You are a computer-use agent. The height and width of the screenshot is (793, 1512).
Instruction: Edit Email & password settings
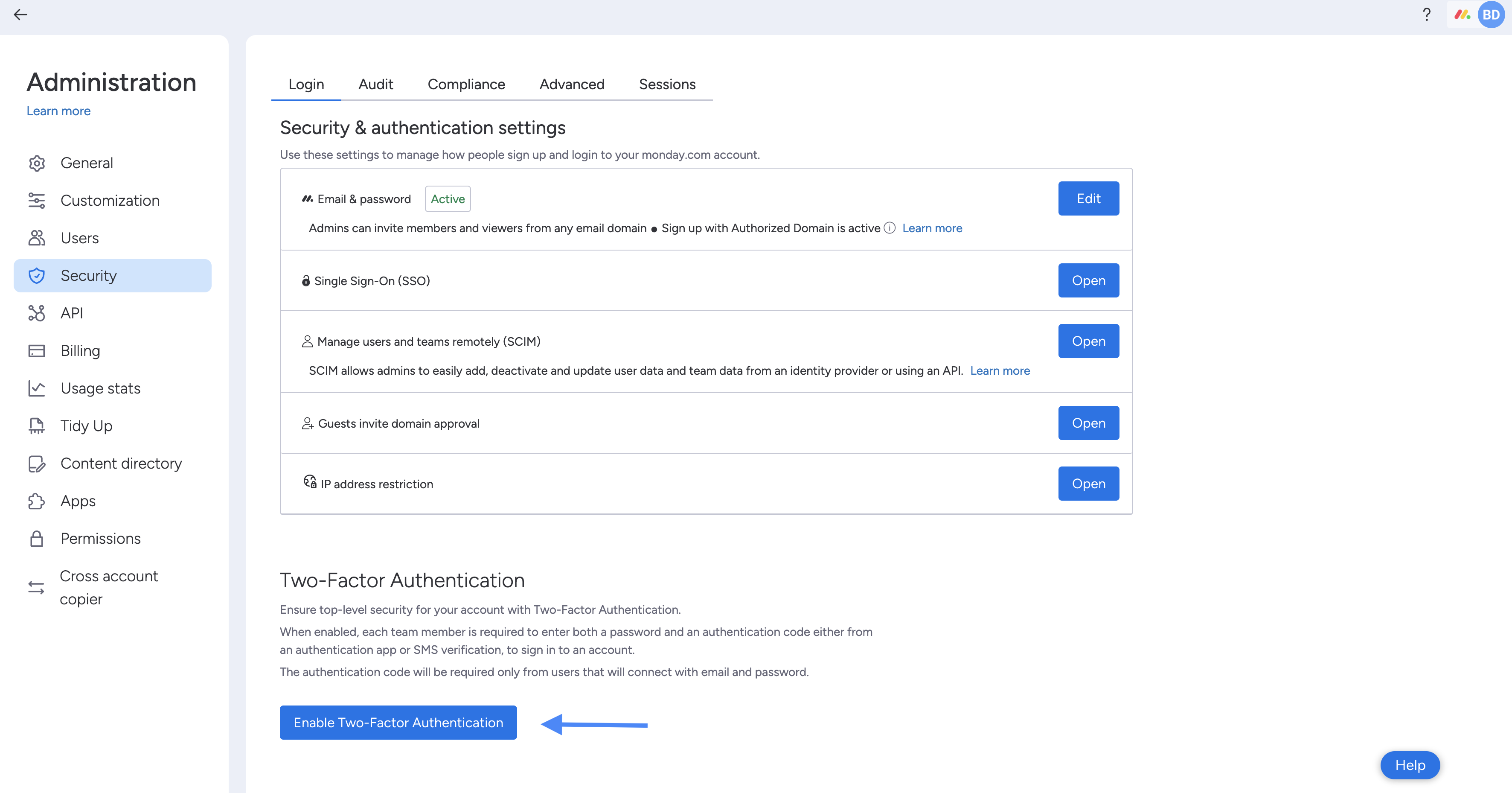point(1088,198)
